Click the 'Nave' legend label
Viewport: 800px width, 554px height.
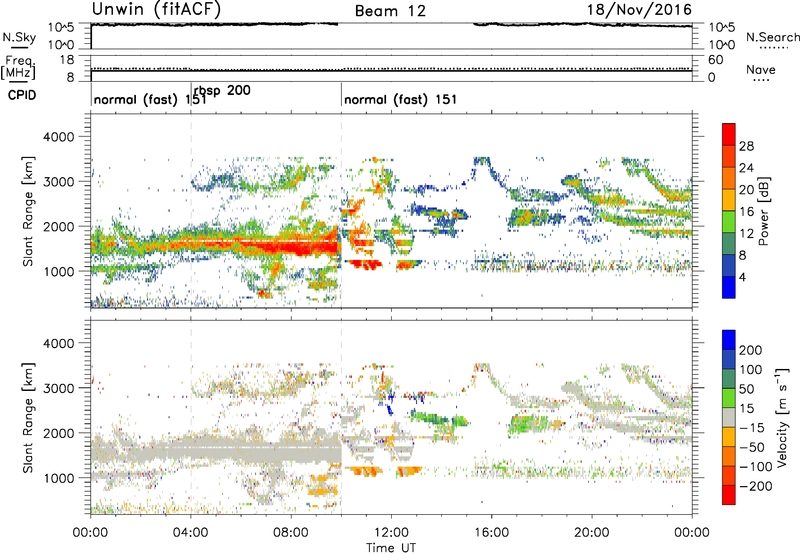tap(761, 70)
